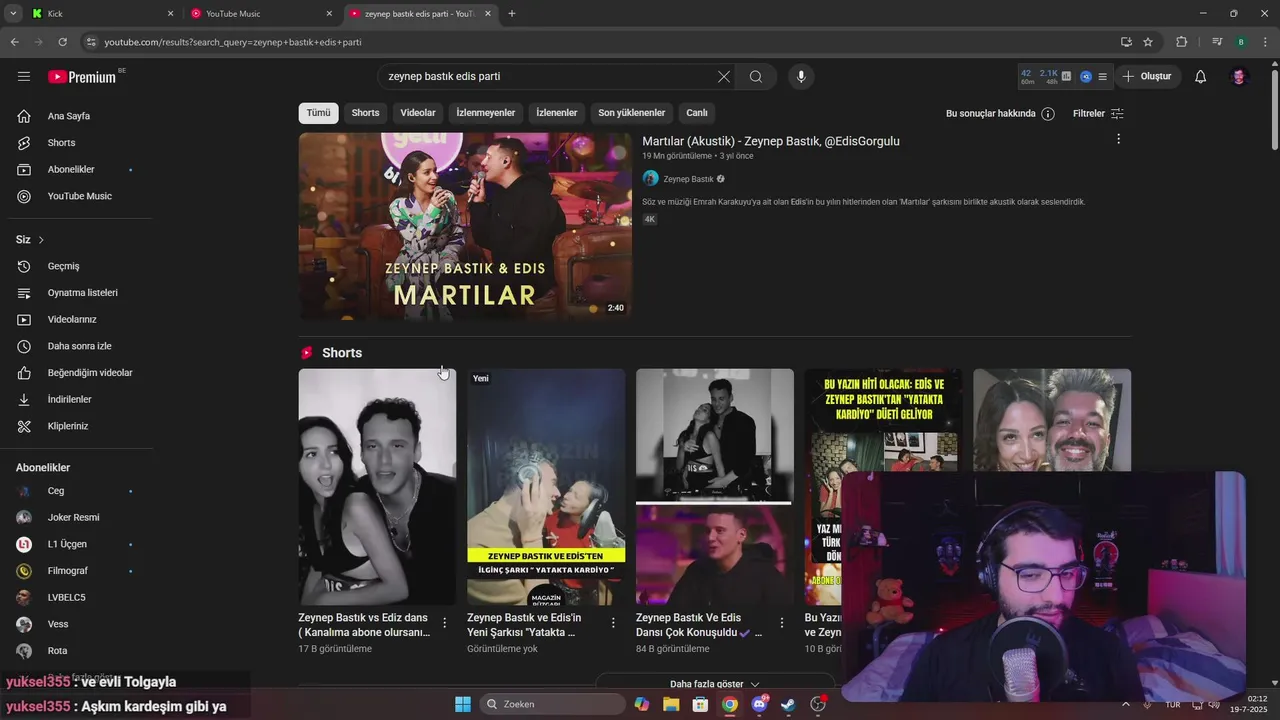1280x720 pixels.
Task: Open Filtreler search filters
Action: (x=1098, y=114)
